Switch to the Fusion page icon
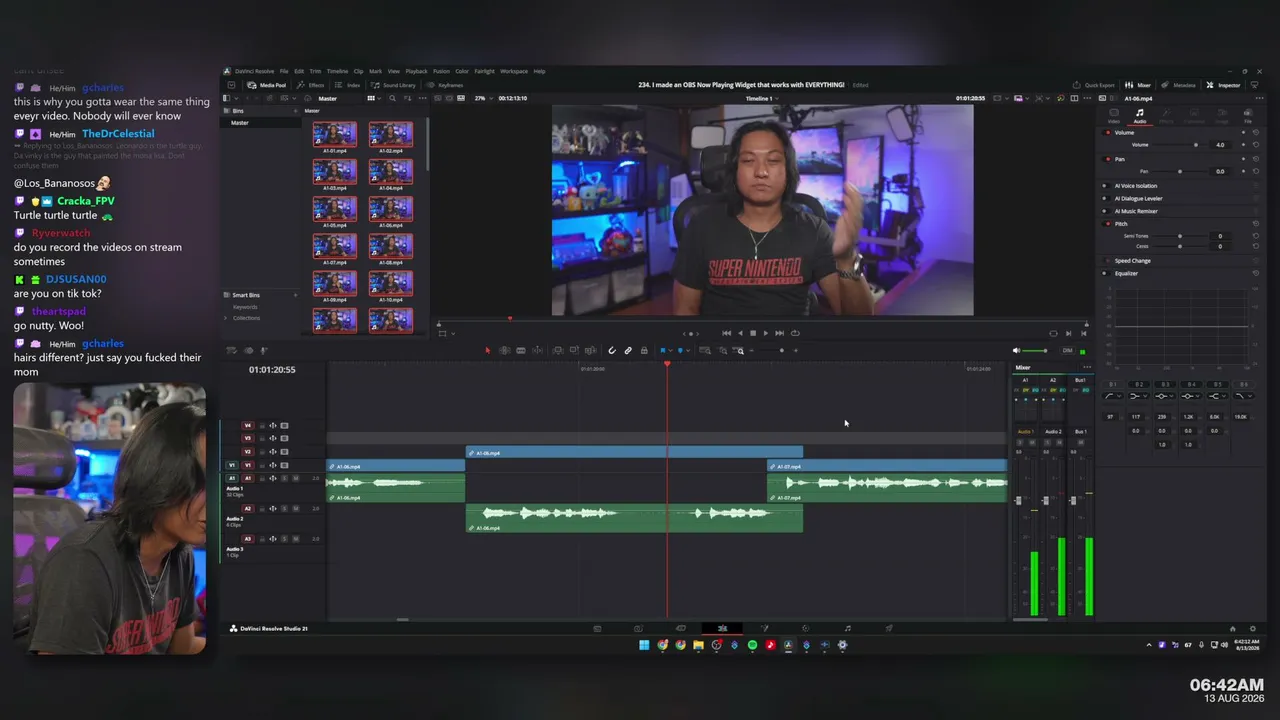This screenshot has width=1280, height=720. point(764,629)
